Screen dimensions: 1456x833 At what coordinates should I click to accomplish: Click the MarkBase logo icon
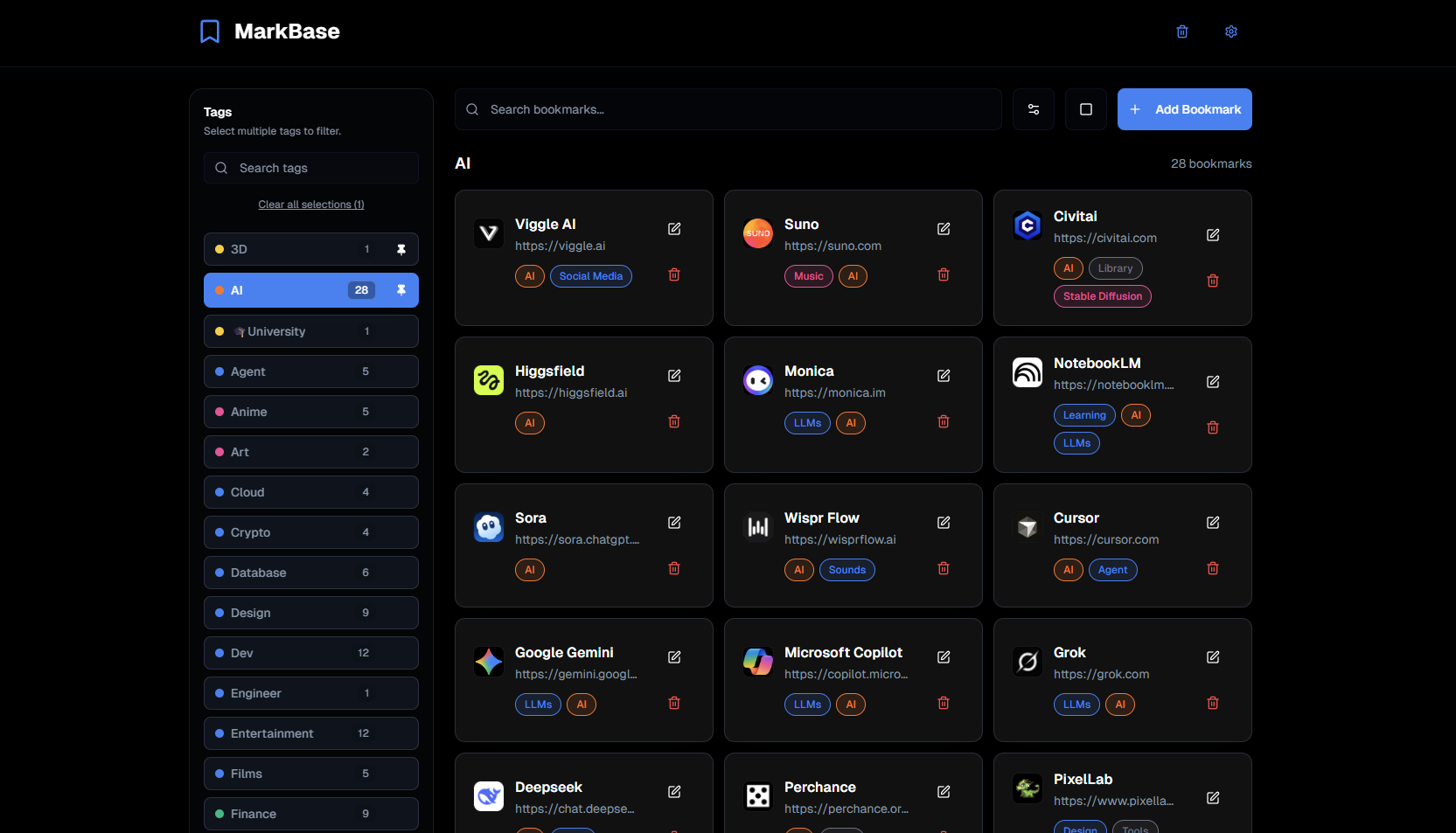click(x=209, y=31)
